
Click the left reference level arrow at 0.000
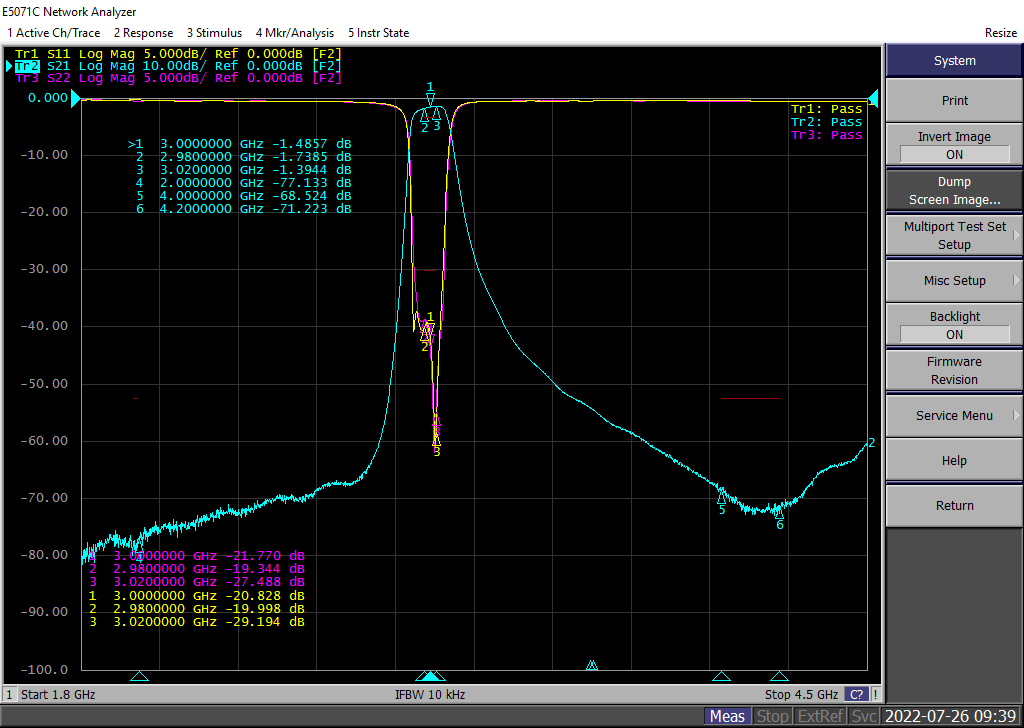coord(75,98)
